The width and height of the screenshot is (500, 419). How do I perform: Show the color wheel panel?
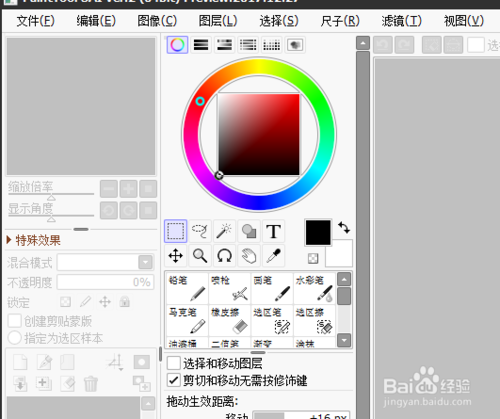177,45
